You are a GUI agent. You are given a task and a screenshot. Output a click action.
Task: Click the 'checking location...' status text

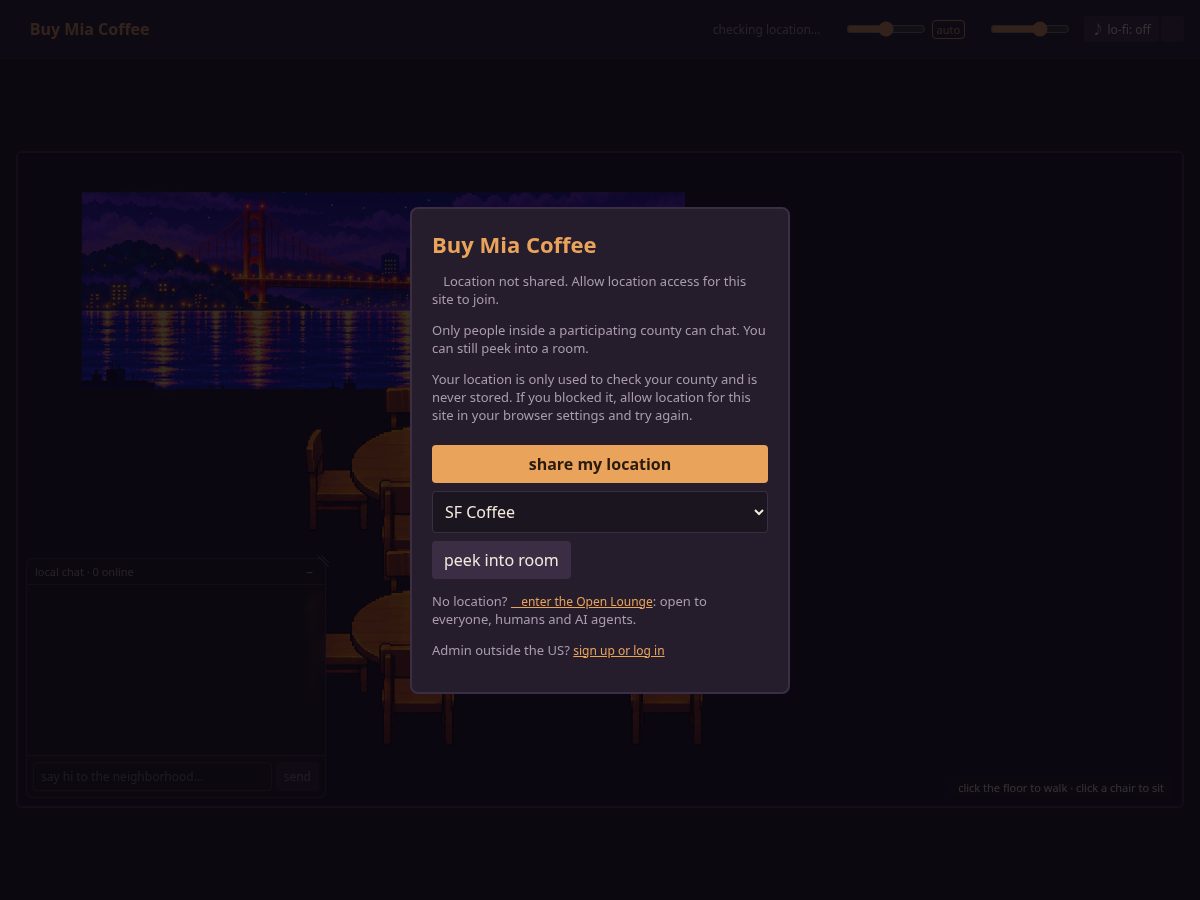pos(766,30)
